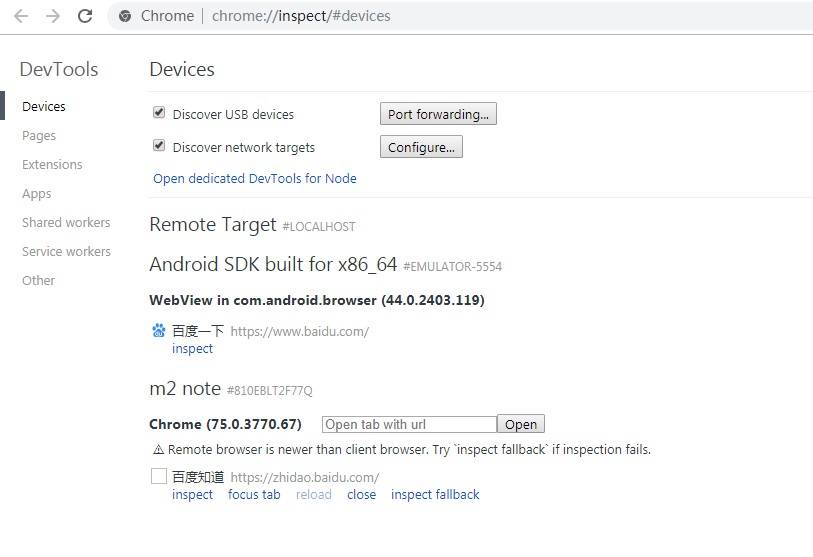Open dedicated DevTools for Node link
Image resolution: width=813 pixels, height=557 pixels.
pos(255,178)
